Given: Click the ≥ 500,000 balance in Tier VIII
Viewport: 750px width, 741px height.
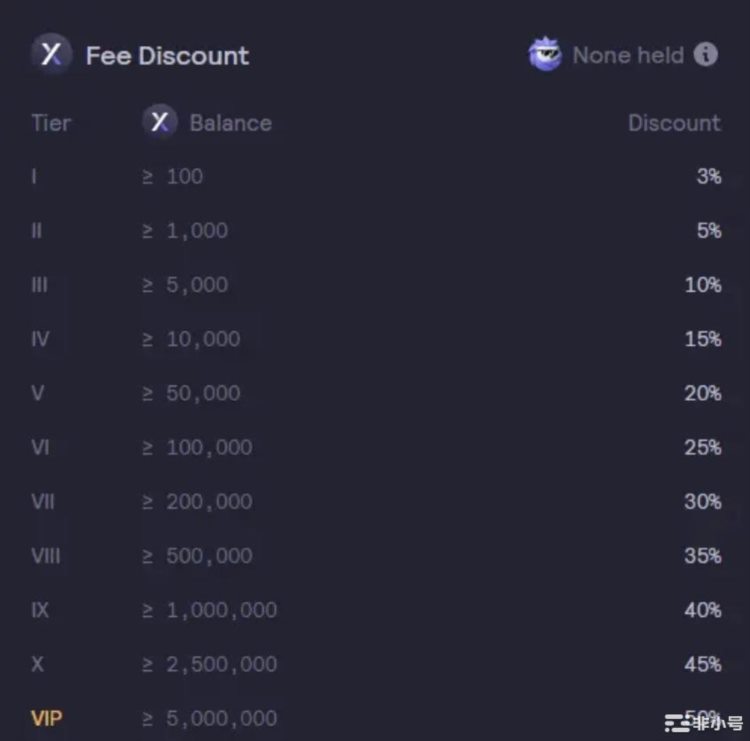Looking at the screenshot, I should [197, 555].
